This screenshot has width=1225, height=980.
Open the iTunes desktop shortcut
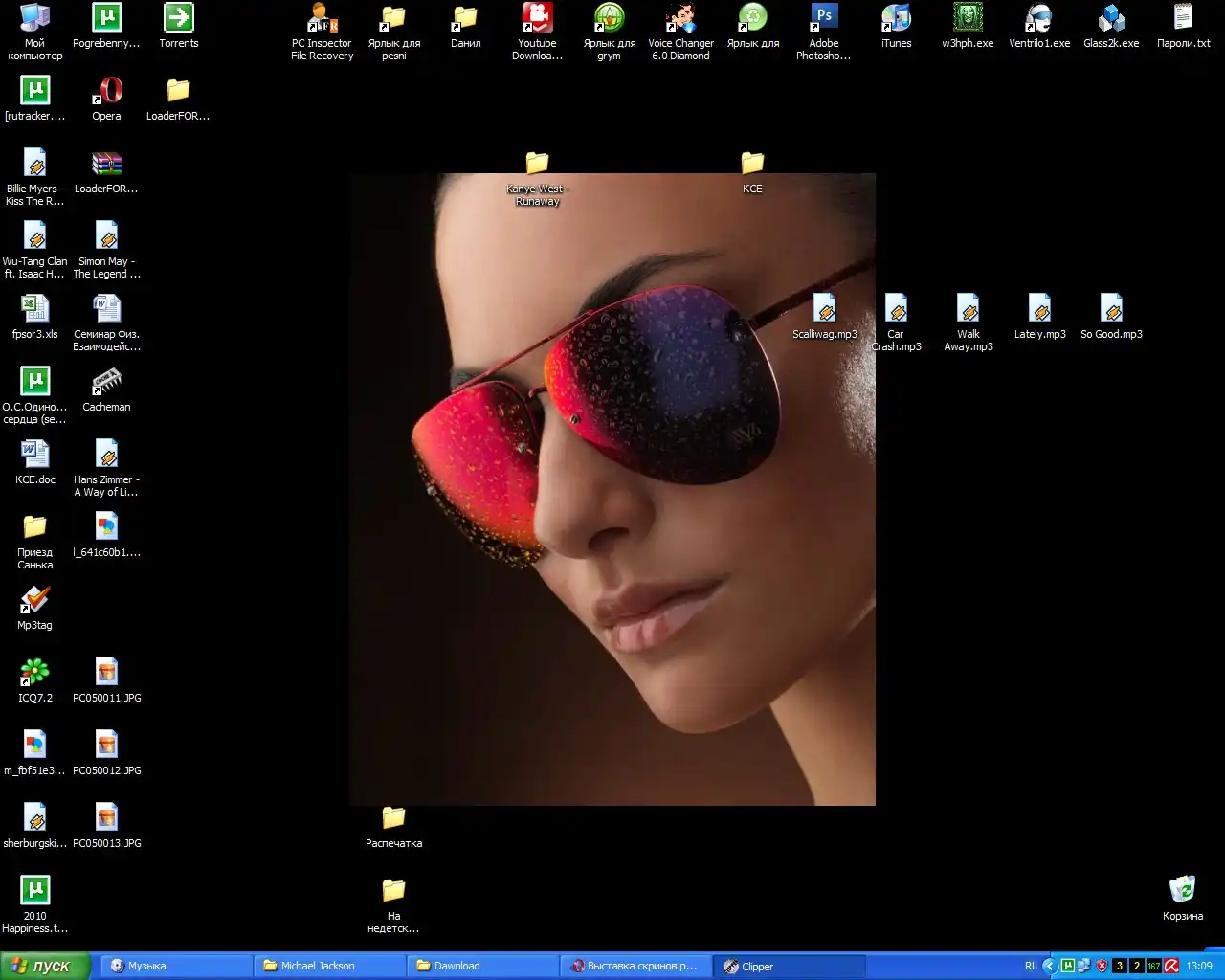click(x=896, y=19)
